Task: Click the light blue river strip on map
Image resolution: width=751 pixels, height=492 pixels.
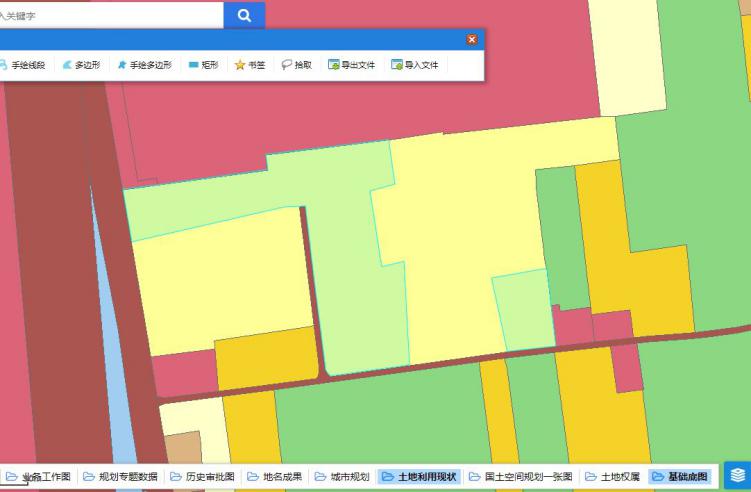Action: point(116,364)
